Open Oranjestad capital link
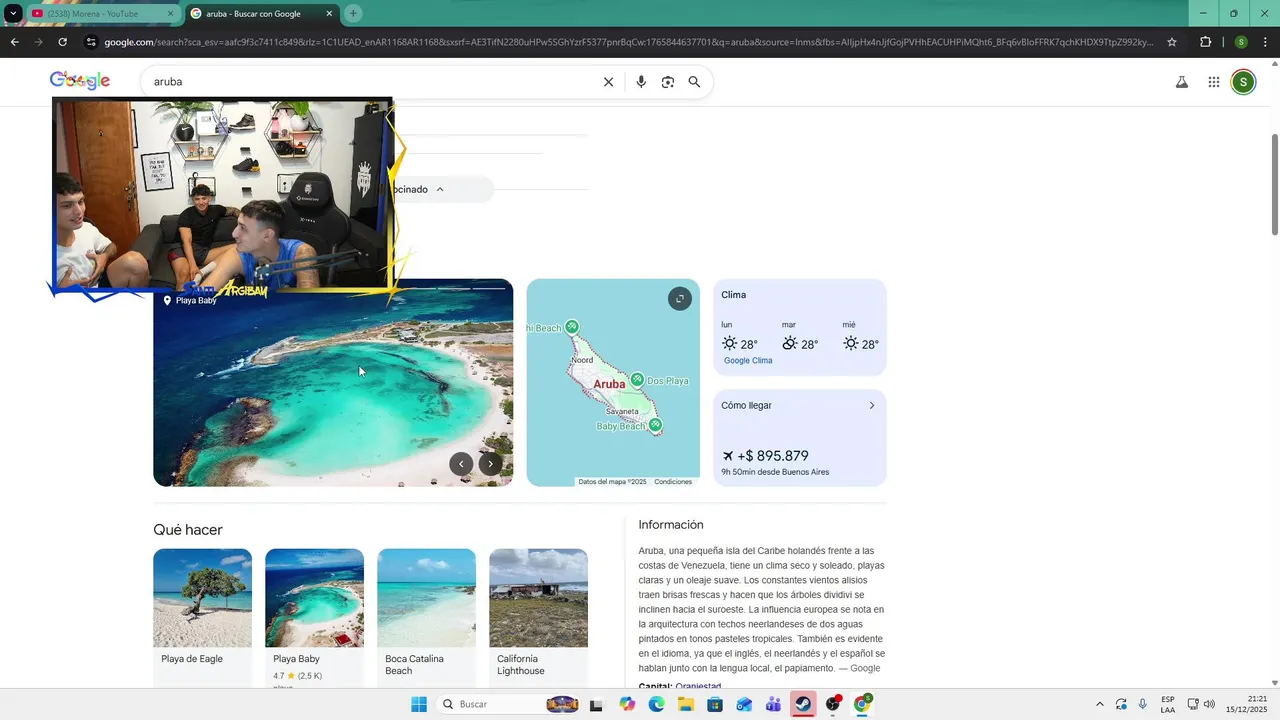This screenshot has width=1280, height=720. [698, 686]
